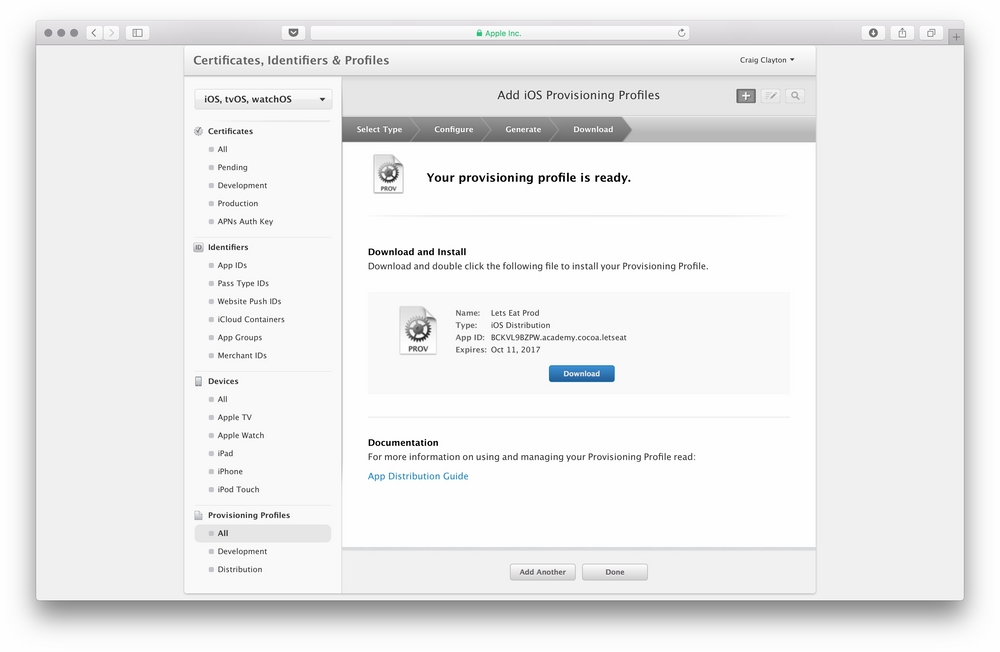This screenshot has height=652, width=1000.
Task: Select iPhone devices
Action: pos(230,471)
